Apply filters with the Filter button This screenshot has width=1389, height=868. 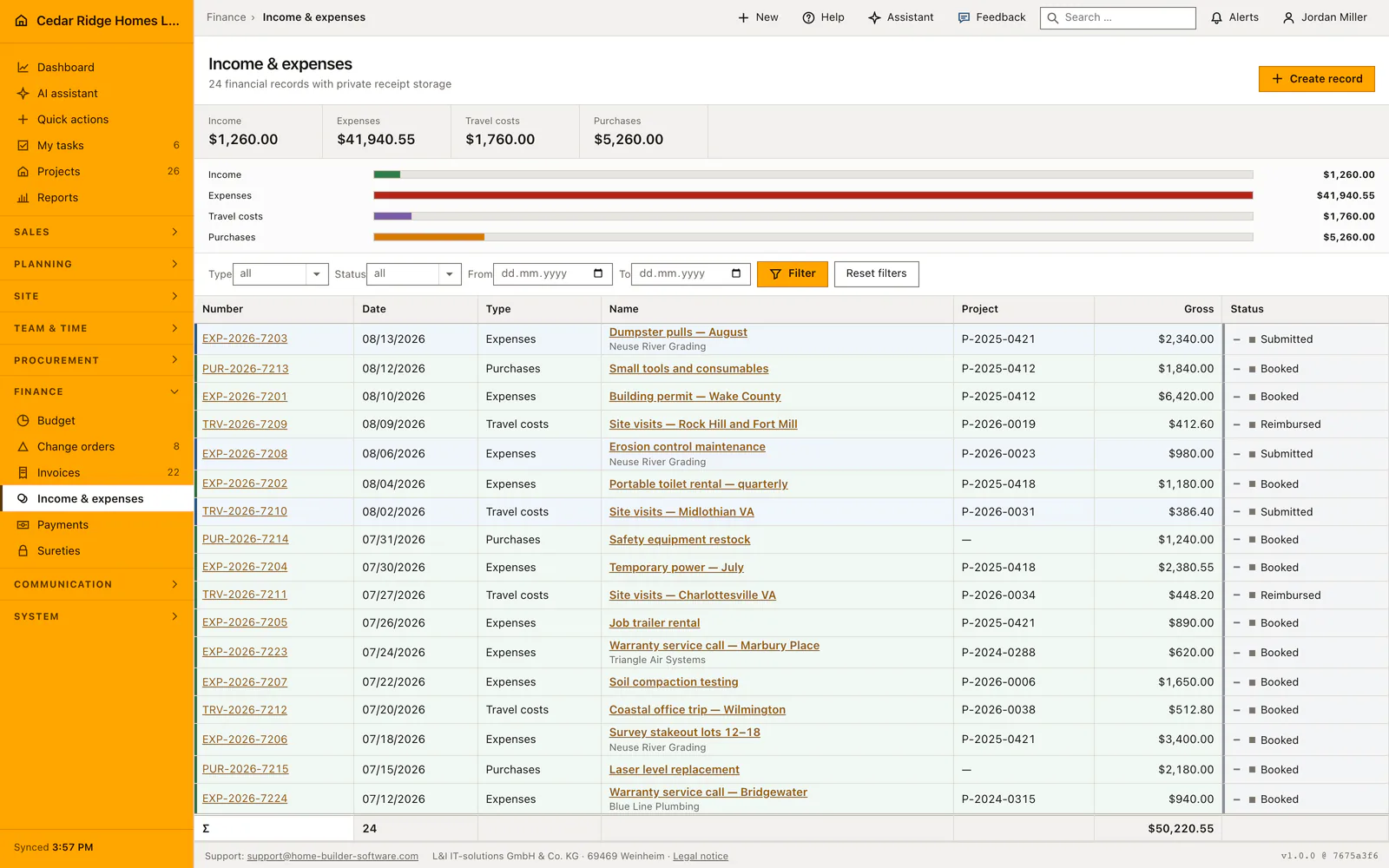click(793, 274)
